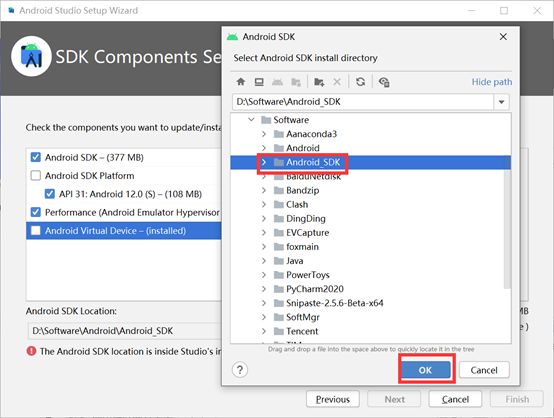The height and width of the screenshot is (418, 554).
Task: Click the disabled Next button
Action: point(394,399)
